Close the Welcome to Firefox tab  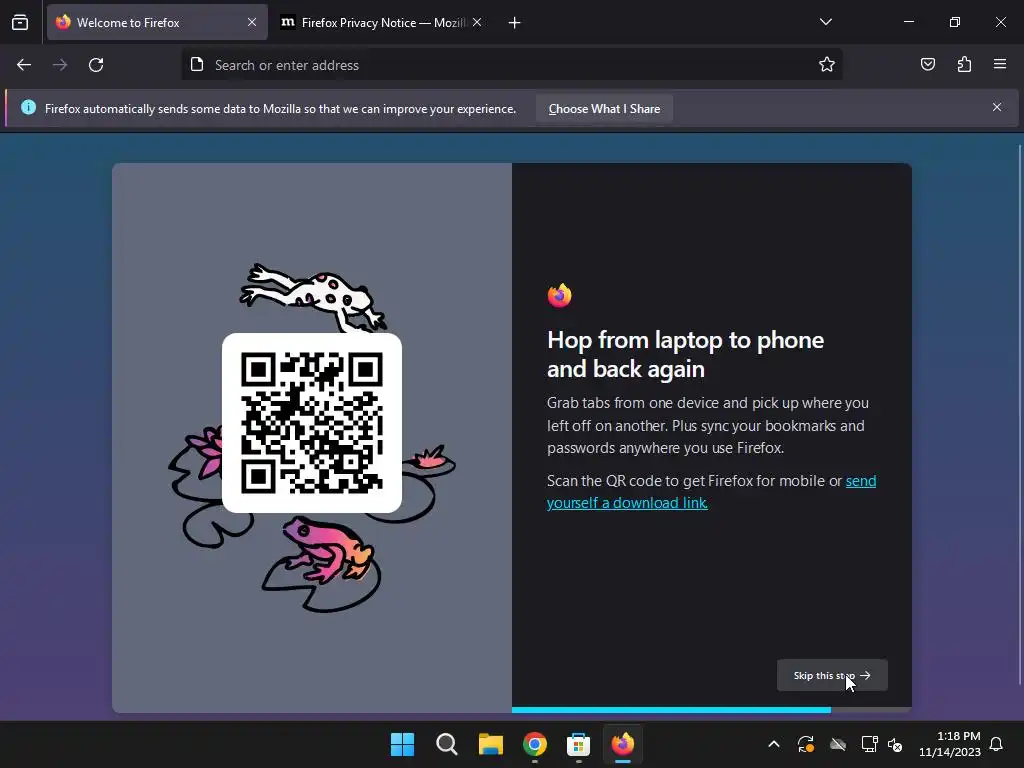click(252, 22)
